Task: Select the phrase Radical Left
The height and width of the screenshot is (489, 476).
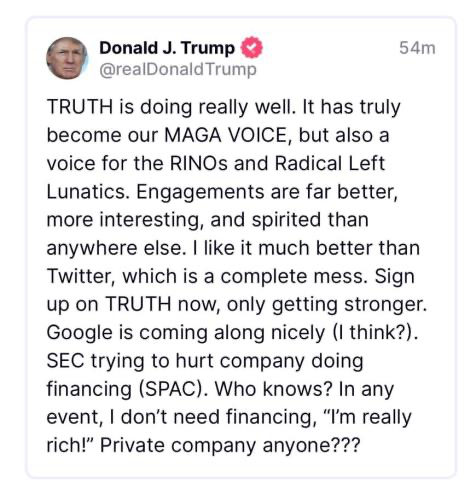Action: pos(330,163)
